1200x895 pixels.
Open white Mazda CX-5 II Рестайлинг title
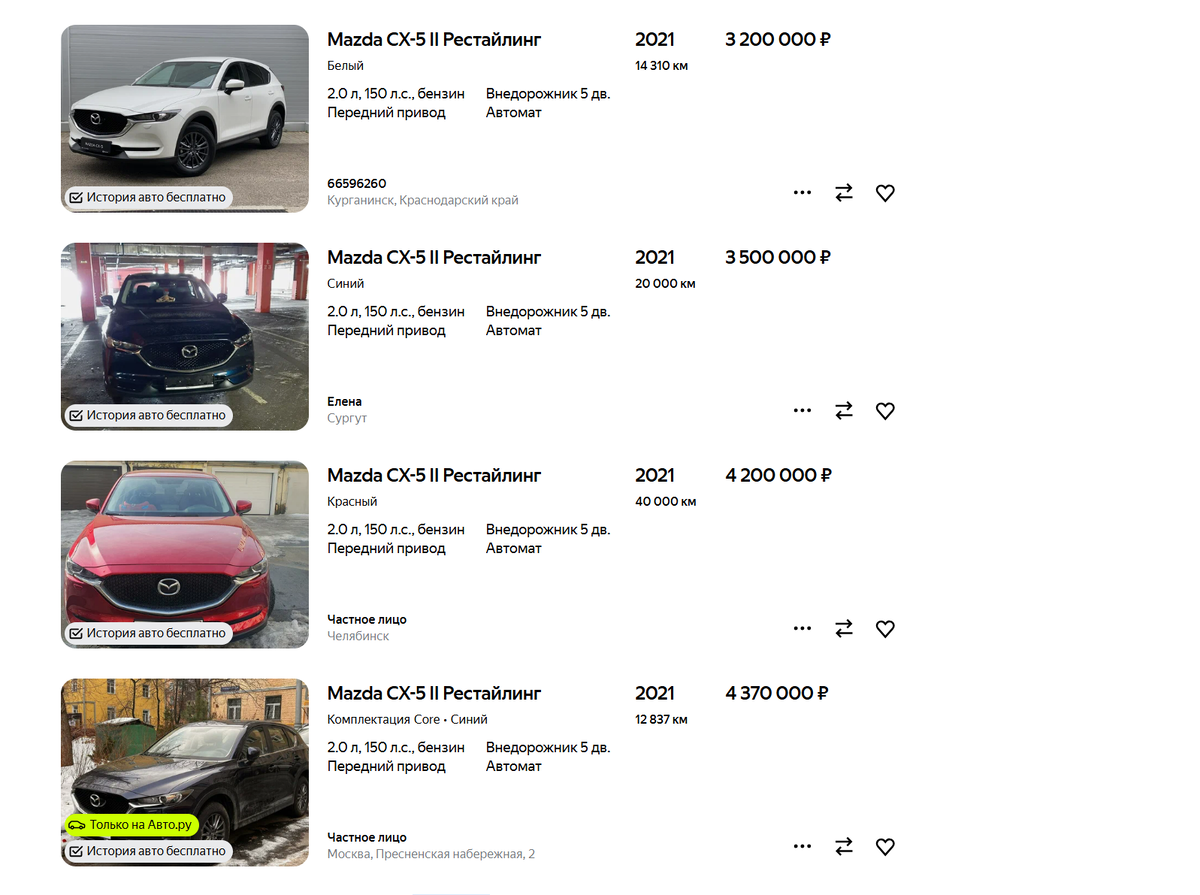[434, 40]
